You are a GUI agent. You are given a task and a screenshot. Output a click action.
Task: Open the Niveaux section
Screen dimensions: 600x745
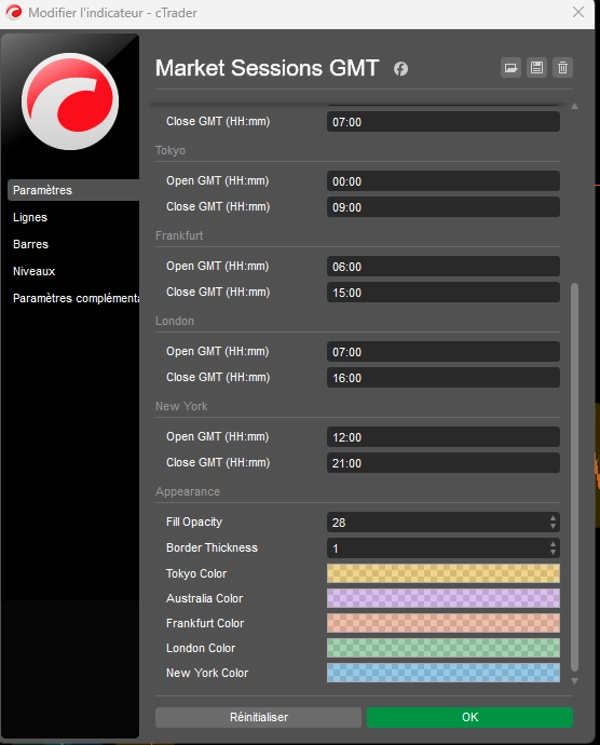34,271
